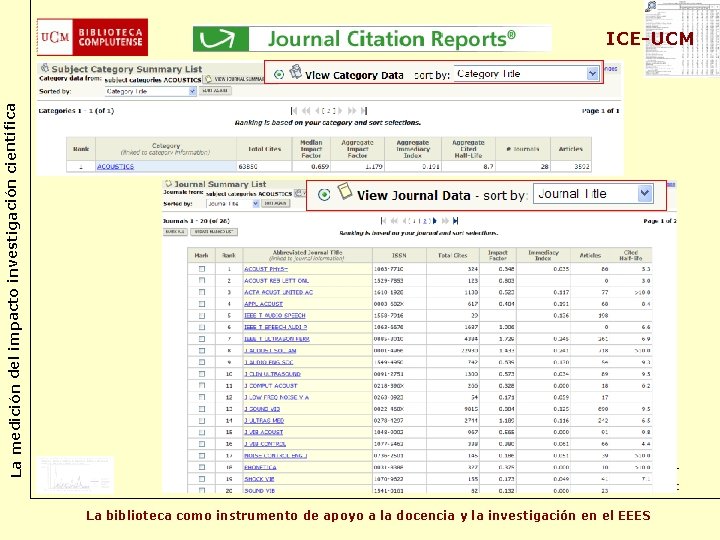
Task: Click the ISSN column header
Action: 399,255
